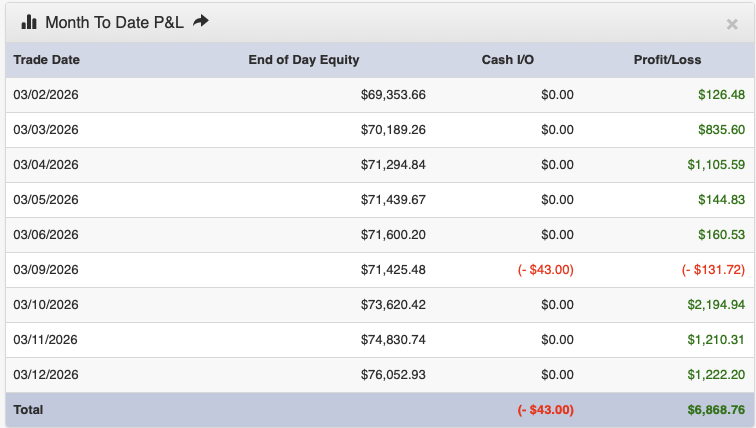This screenshot has height=428, width=756.
Task: Click equity value $73,620.42
Action: pos(393,305)
